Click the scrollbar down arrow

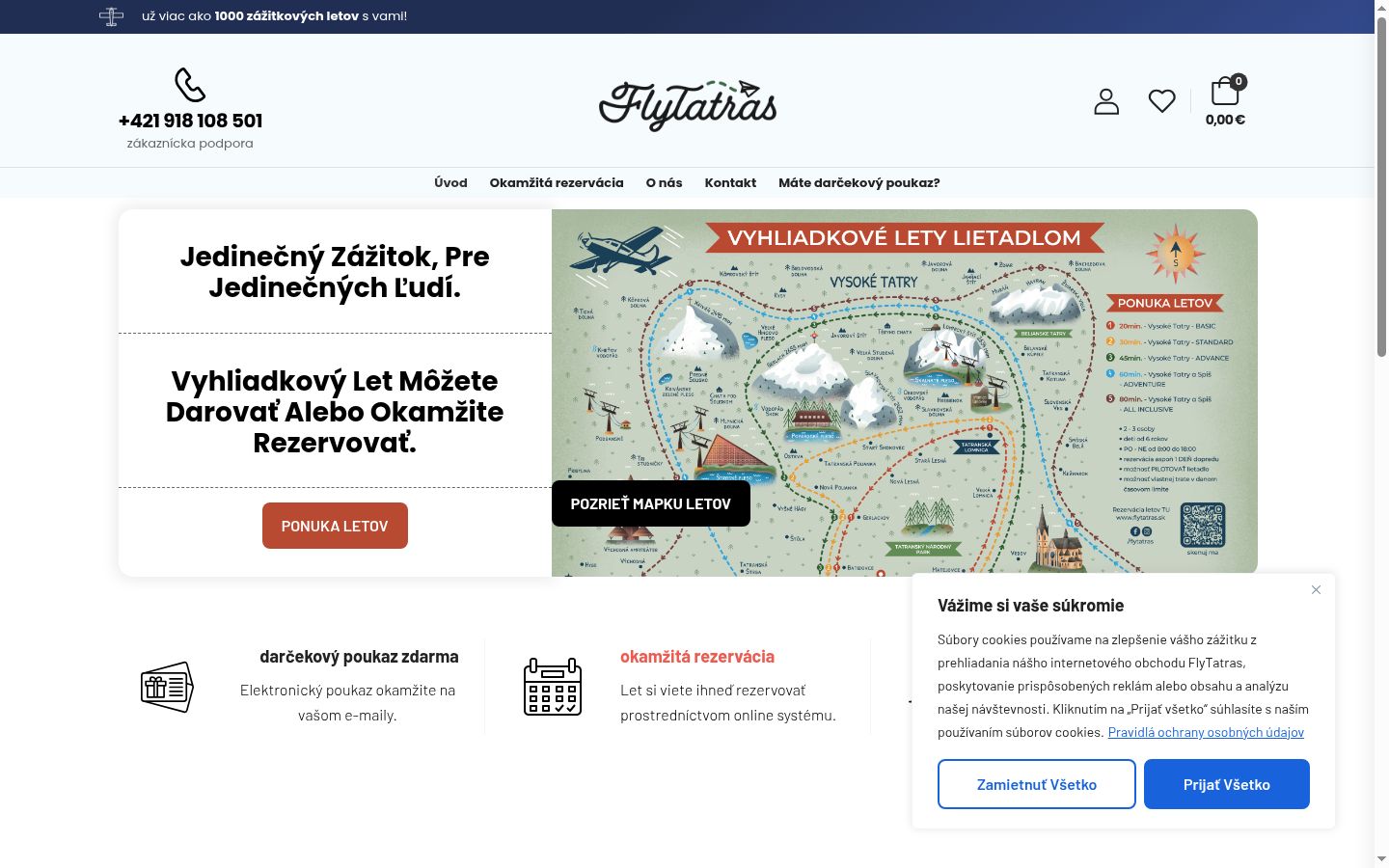tap(1381, 859)
